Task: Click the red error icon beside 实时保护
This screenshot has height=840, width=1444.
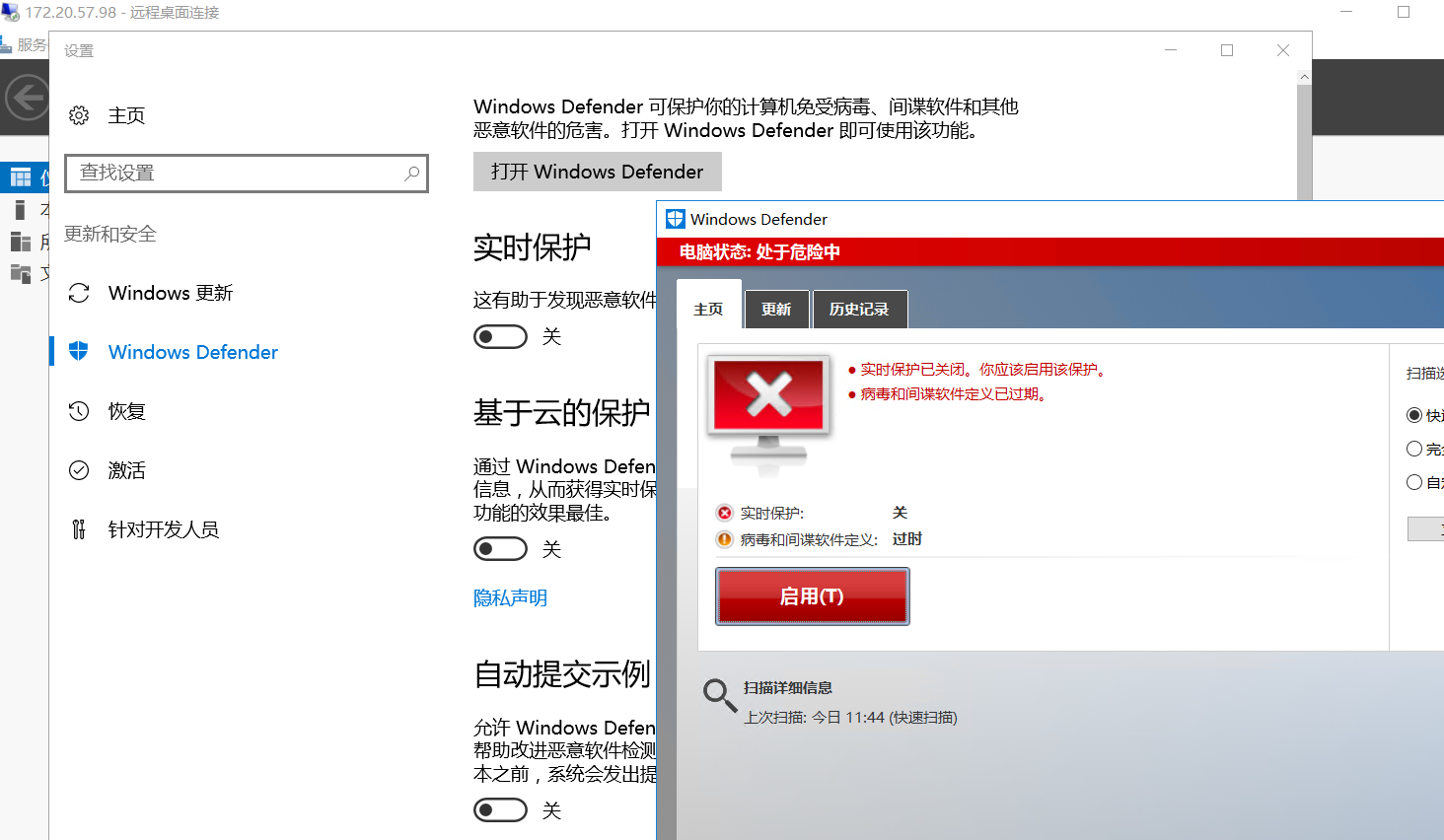Action: 725,513
